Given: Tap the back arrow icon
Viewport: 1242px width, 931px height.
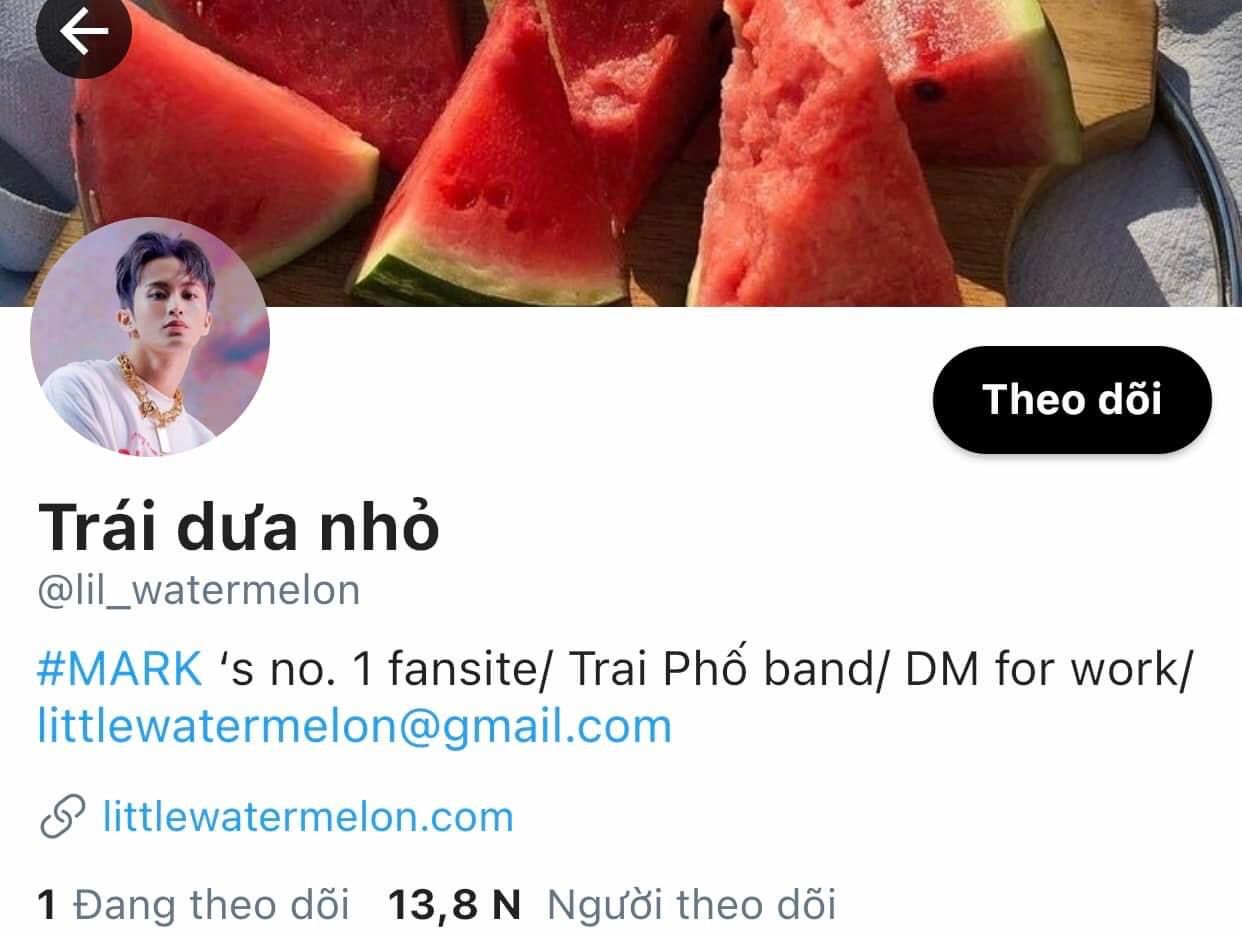Looking at the screenshot, I should point(83,32).
